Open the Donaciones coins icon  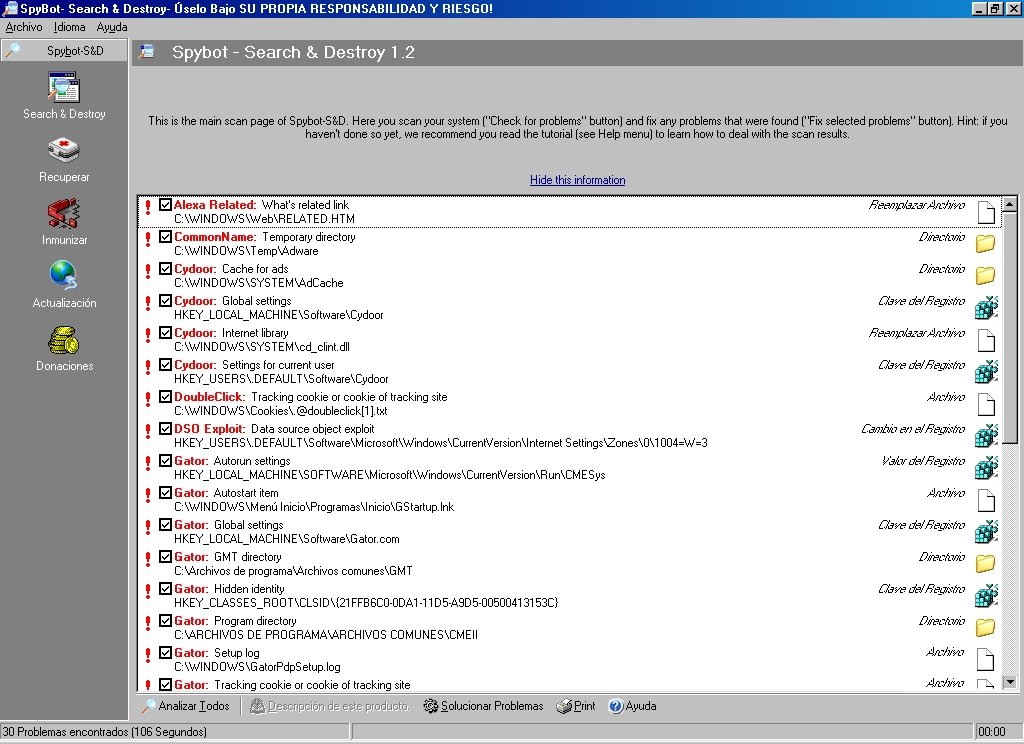(64, 340)
